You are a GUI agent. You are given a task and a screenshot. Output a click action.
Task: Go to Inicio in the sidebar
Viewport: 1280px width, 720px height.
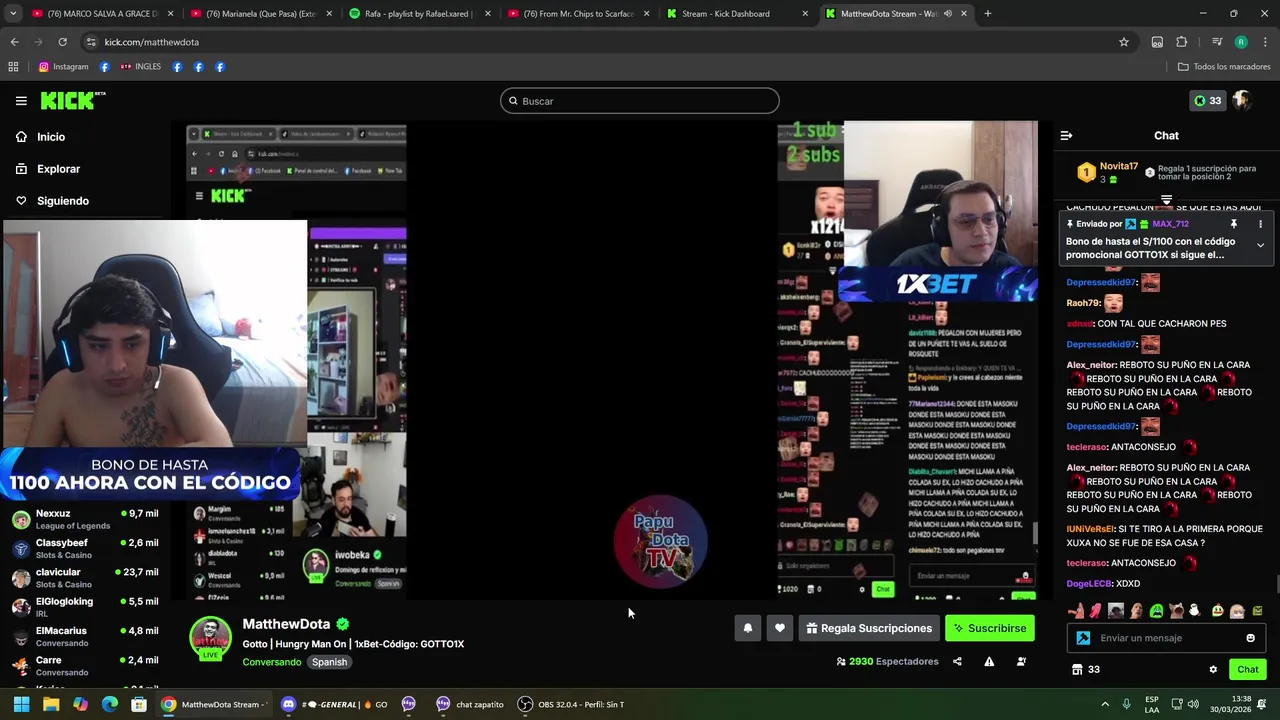pyautogui.click(x=50, y=137)
